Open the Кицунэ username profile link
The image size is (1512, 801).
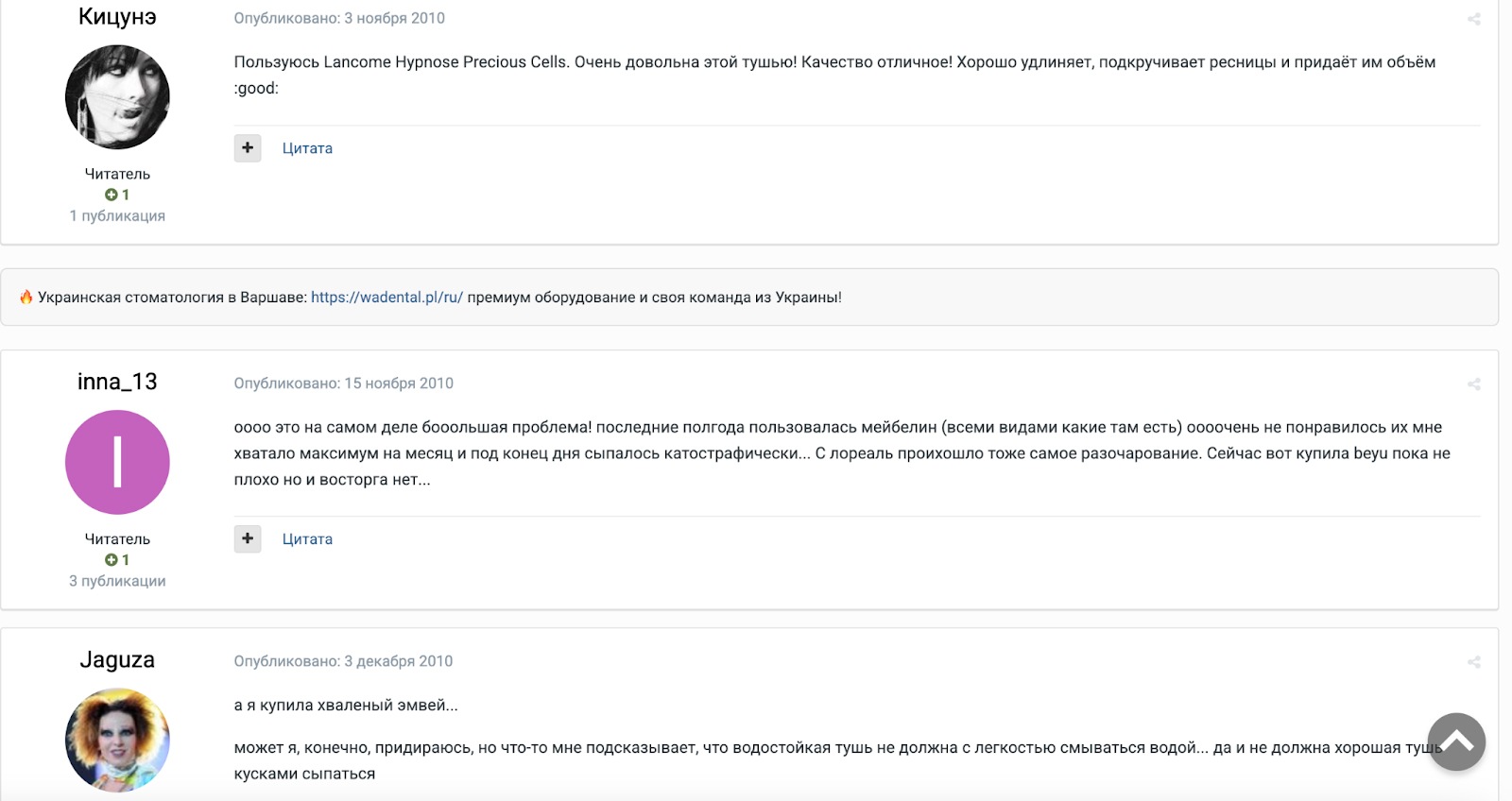[x=117, y=17]
